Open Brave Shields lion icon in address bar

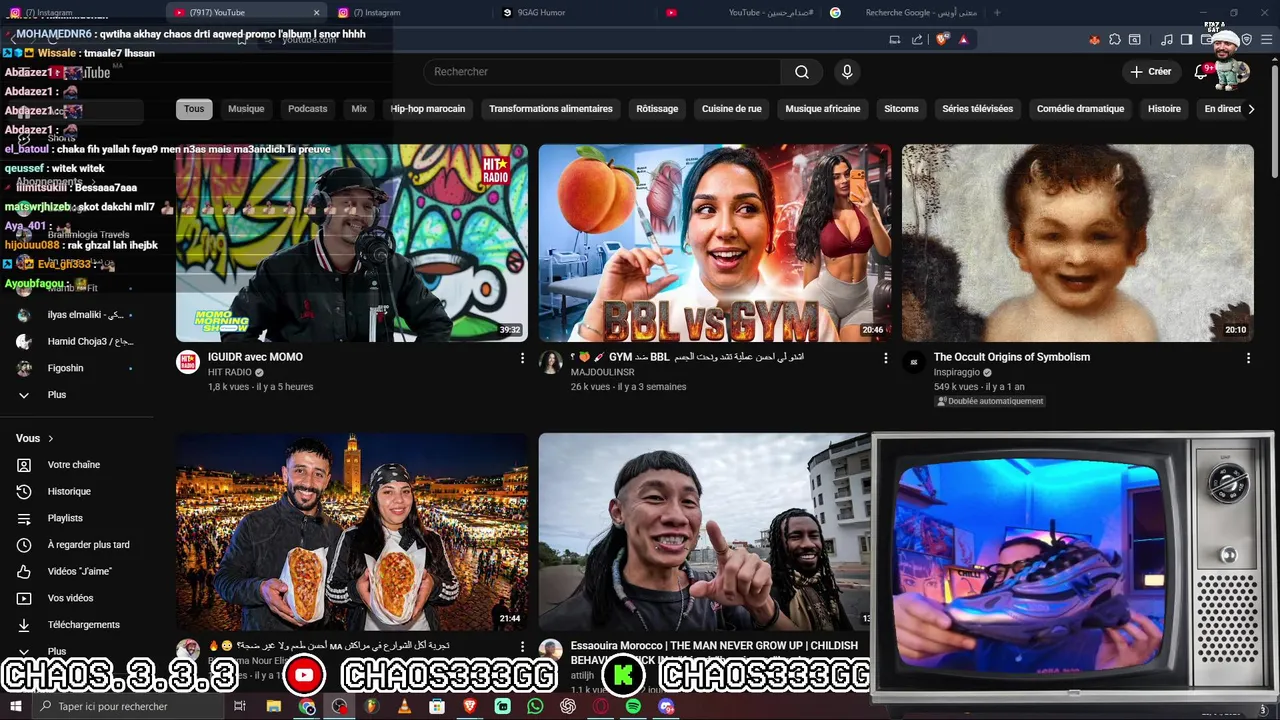pyautogui.click(x=942, y=40)
